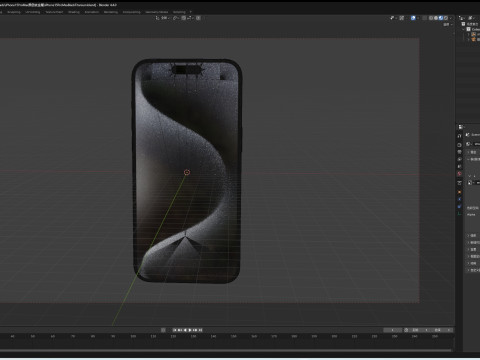Switch viewport to solid shading

(x=436, y=18)
